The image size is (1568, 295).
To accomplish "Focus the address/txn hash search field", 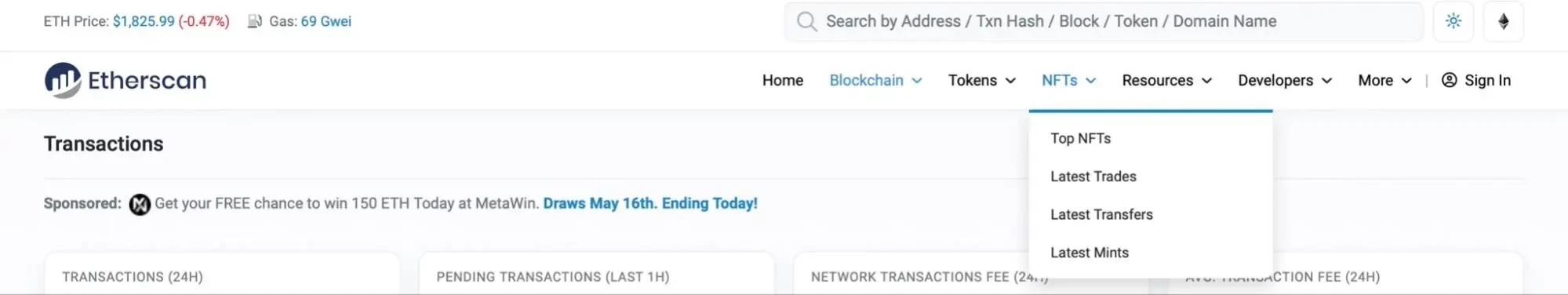I will (x=1104, y=21).
